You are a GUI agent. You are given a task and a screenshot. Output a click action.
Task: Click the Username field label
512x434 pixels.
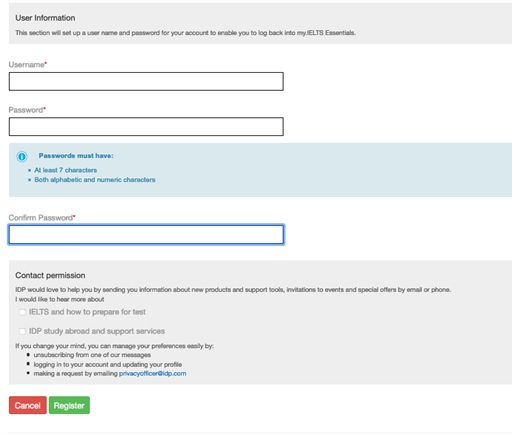click(27, 64)
